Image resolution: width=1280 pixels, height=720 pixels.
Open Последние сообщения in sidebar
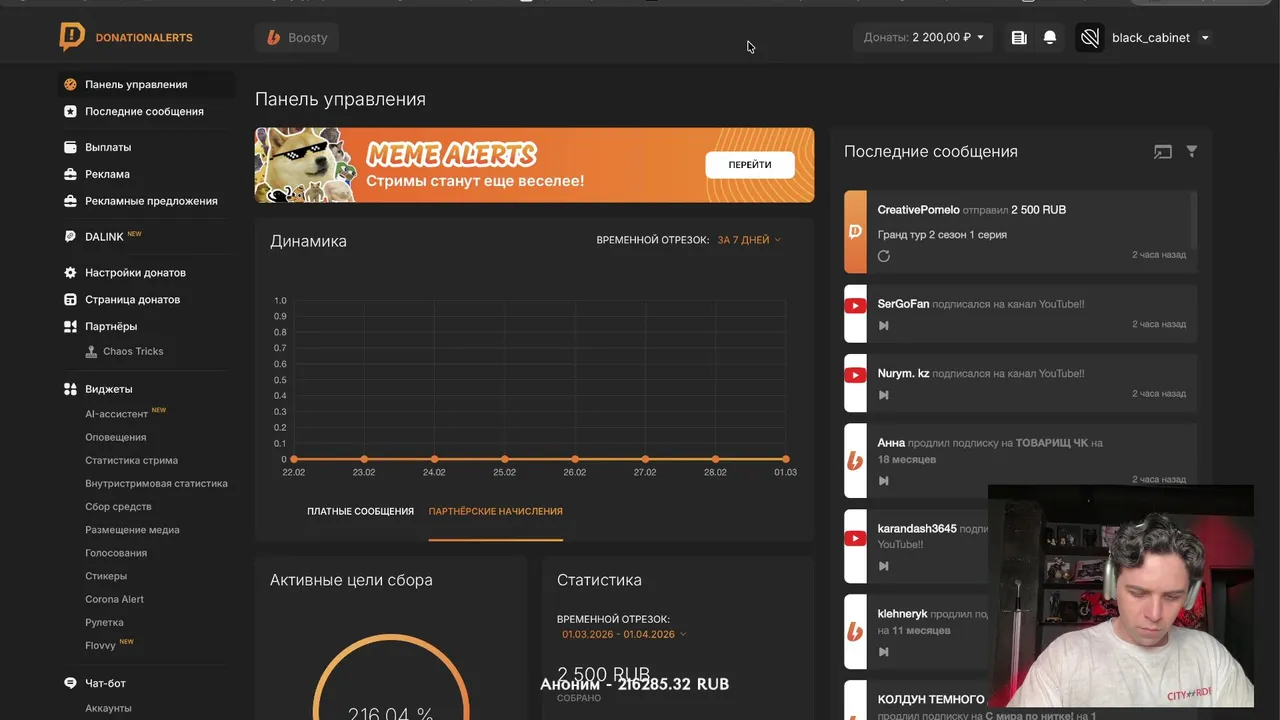pyautogui.click(x=144, y=111)
